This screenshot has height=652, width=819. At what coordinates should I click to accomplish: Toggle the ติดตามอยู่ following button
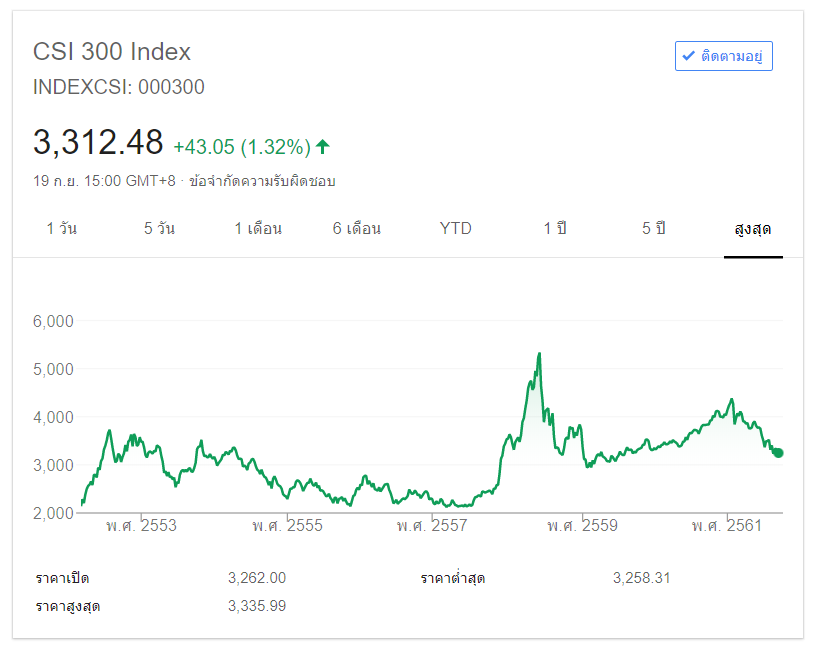pyautogui.click(x=723, y=56)
